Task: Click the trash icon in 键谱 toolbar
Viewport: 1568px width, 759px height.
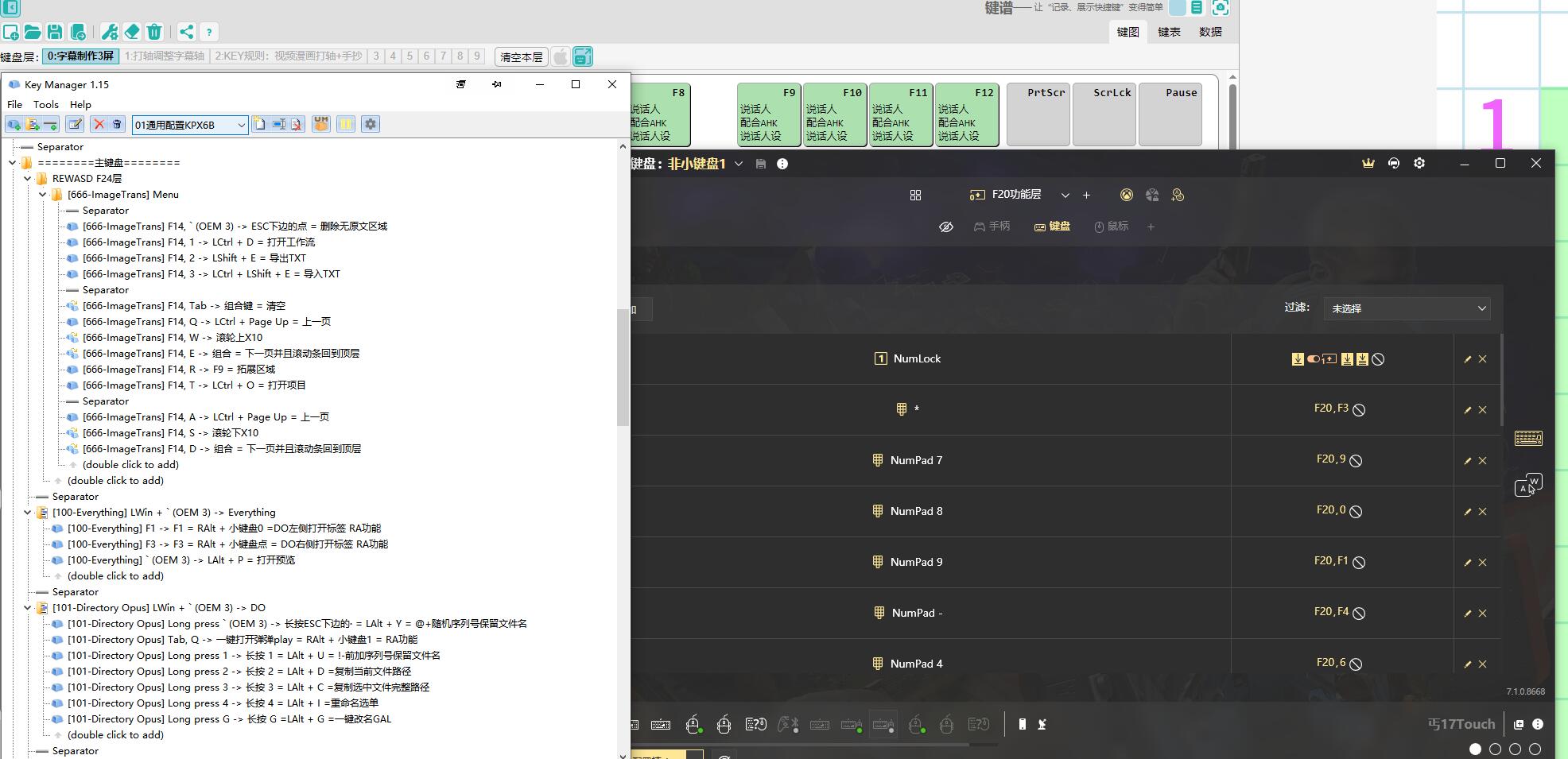Action: point(154,32)
